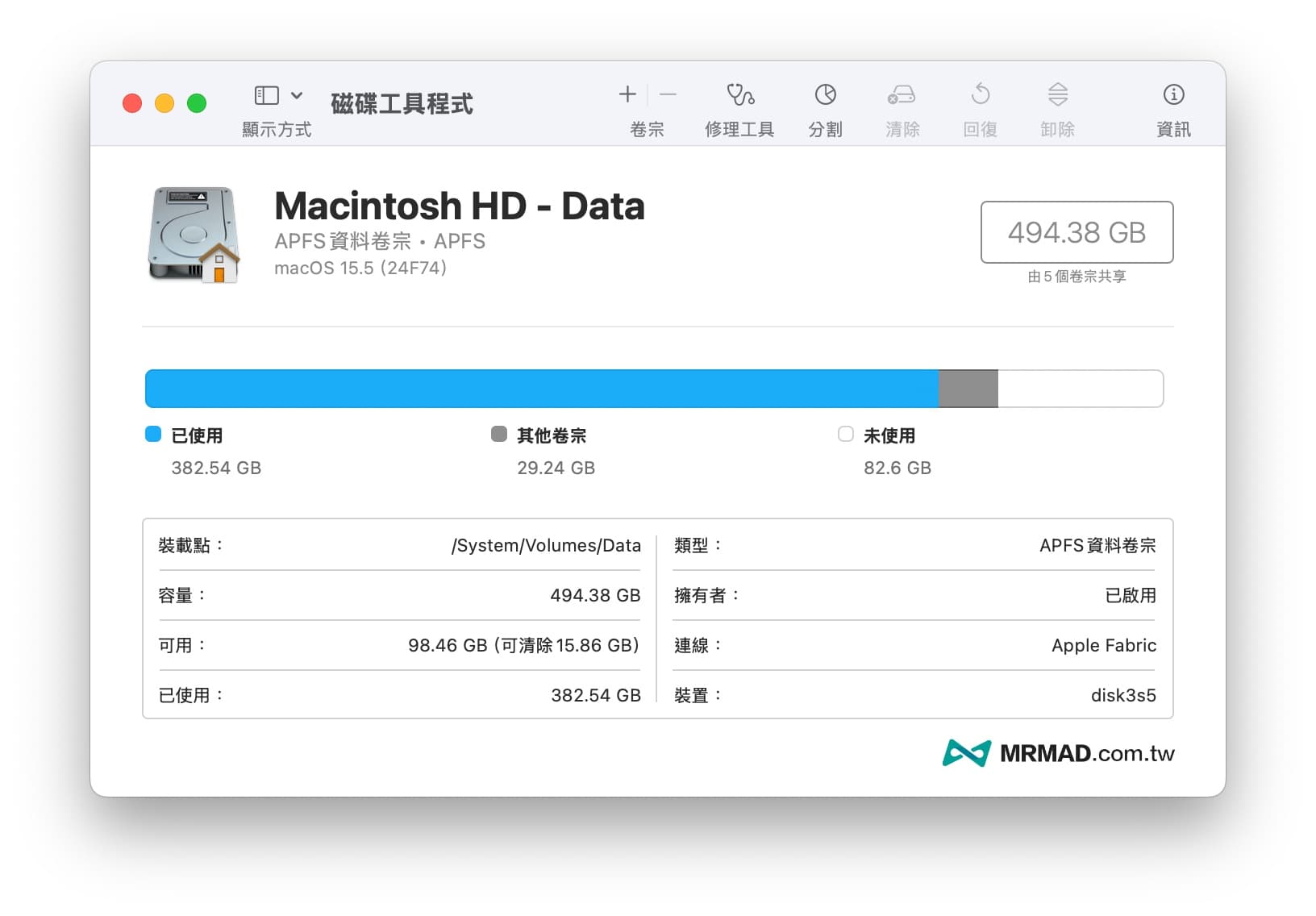Click the remove volume minus icon
Screen dimensions: 1316x916
pos(668,95)
